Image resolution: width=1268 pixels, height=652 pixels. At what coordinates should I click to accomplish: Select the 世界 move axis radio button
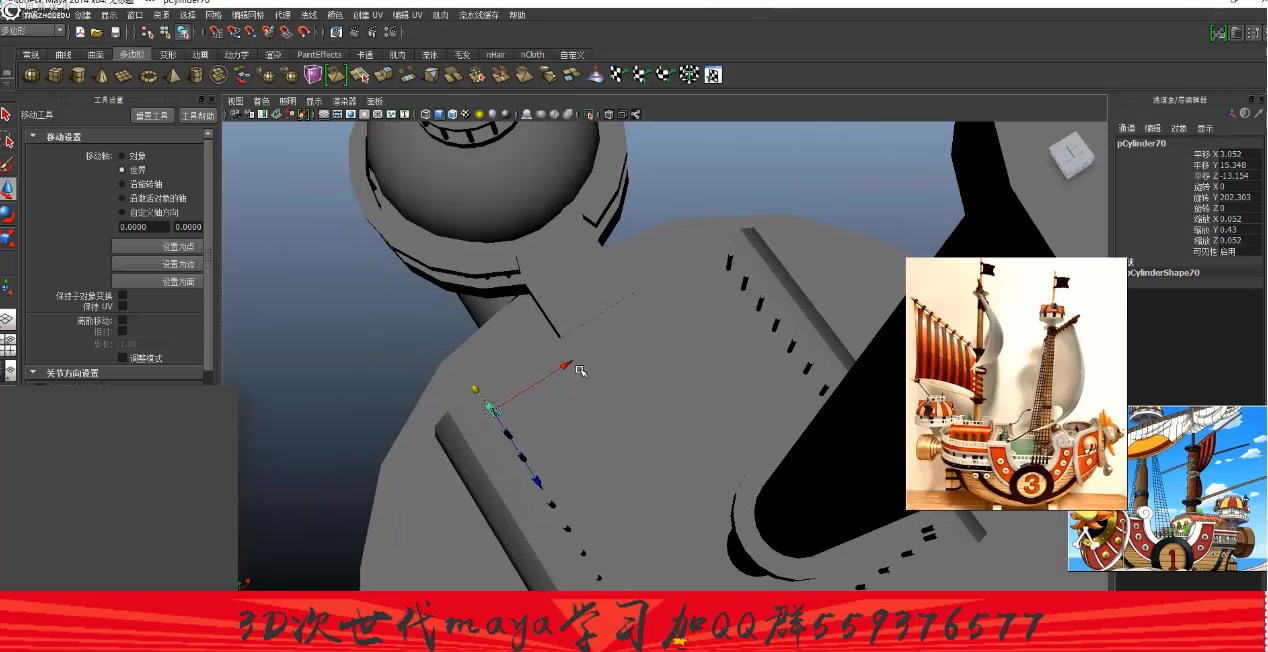[x=121, y=168]
